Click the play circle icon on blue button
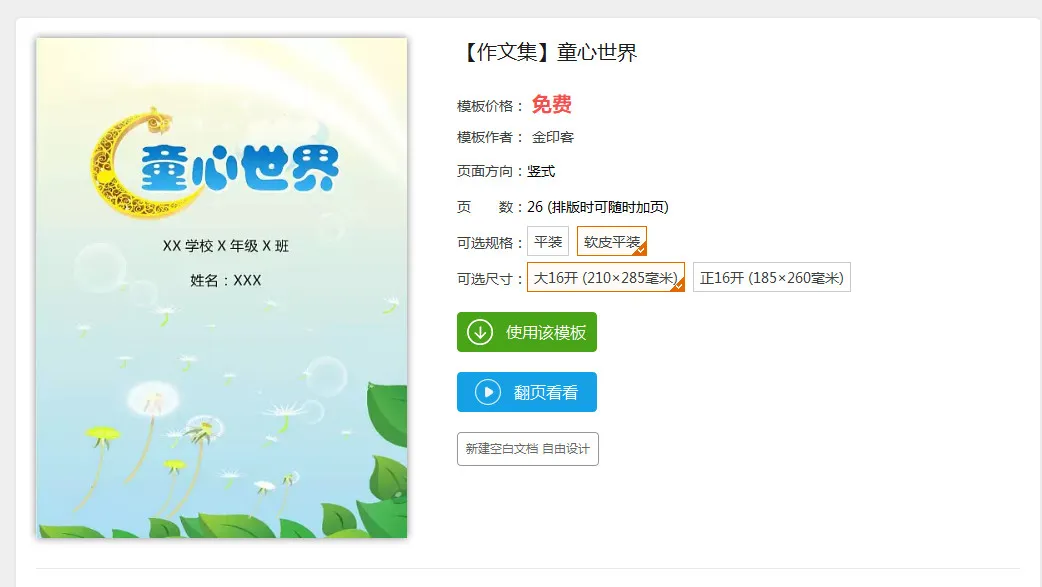This screenshot has height=587, width=1042. pyautogui.click(x=488, y=392)
